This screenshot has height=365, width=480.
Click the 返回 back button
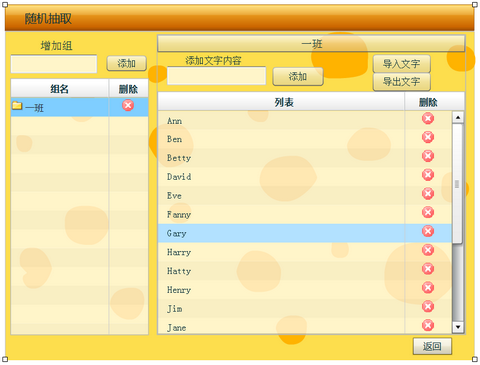[x=432, y=346]
